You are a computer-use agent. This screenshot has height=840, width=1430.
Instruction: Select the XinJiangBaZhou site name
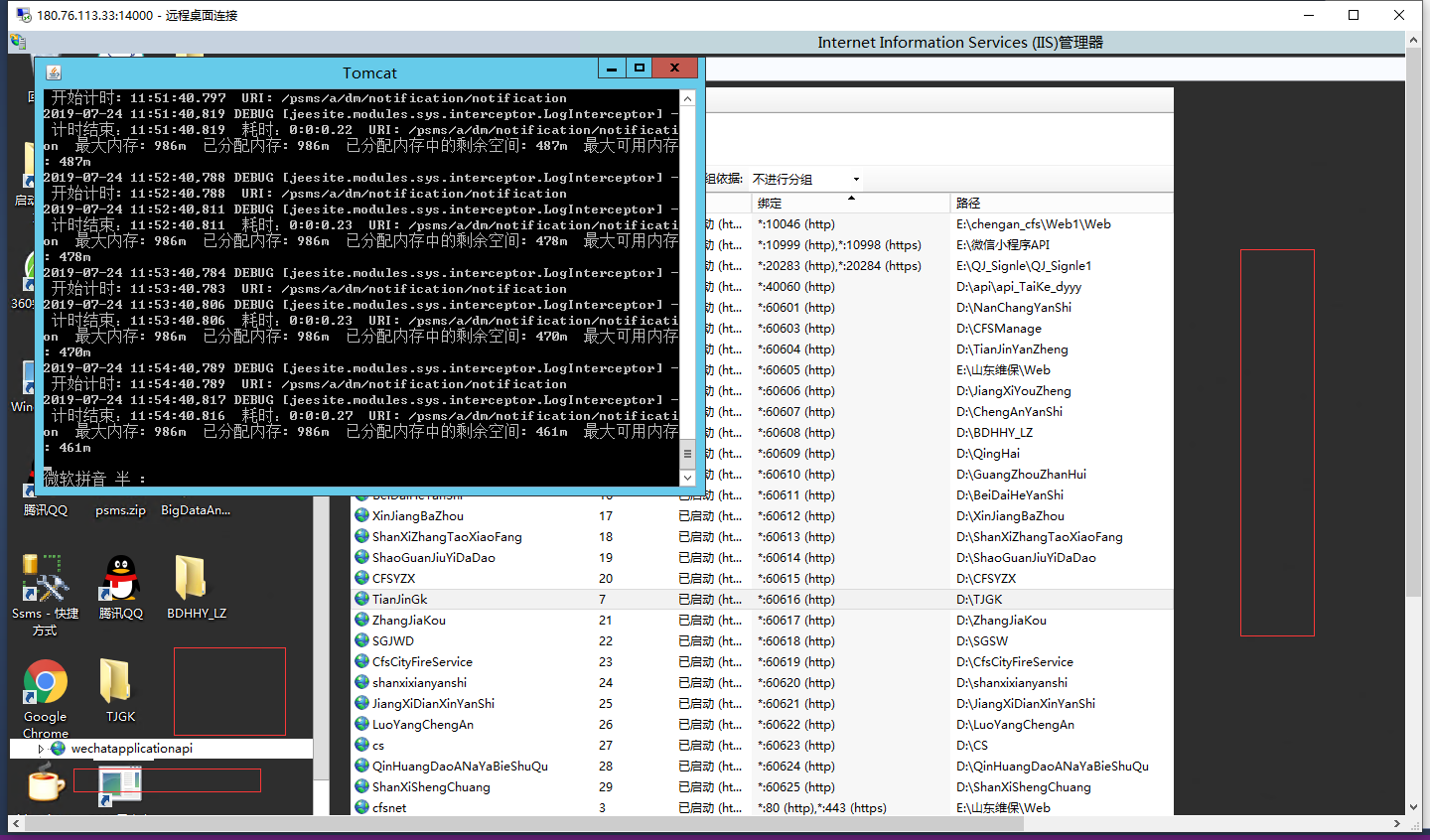pyautogui.click(x=418, y=515)
